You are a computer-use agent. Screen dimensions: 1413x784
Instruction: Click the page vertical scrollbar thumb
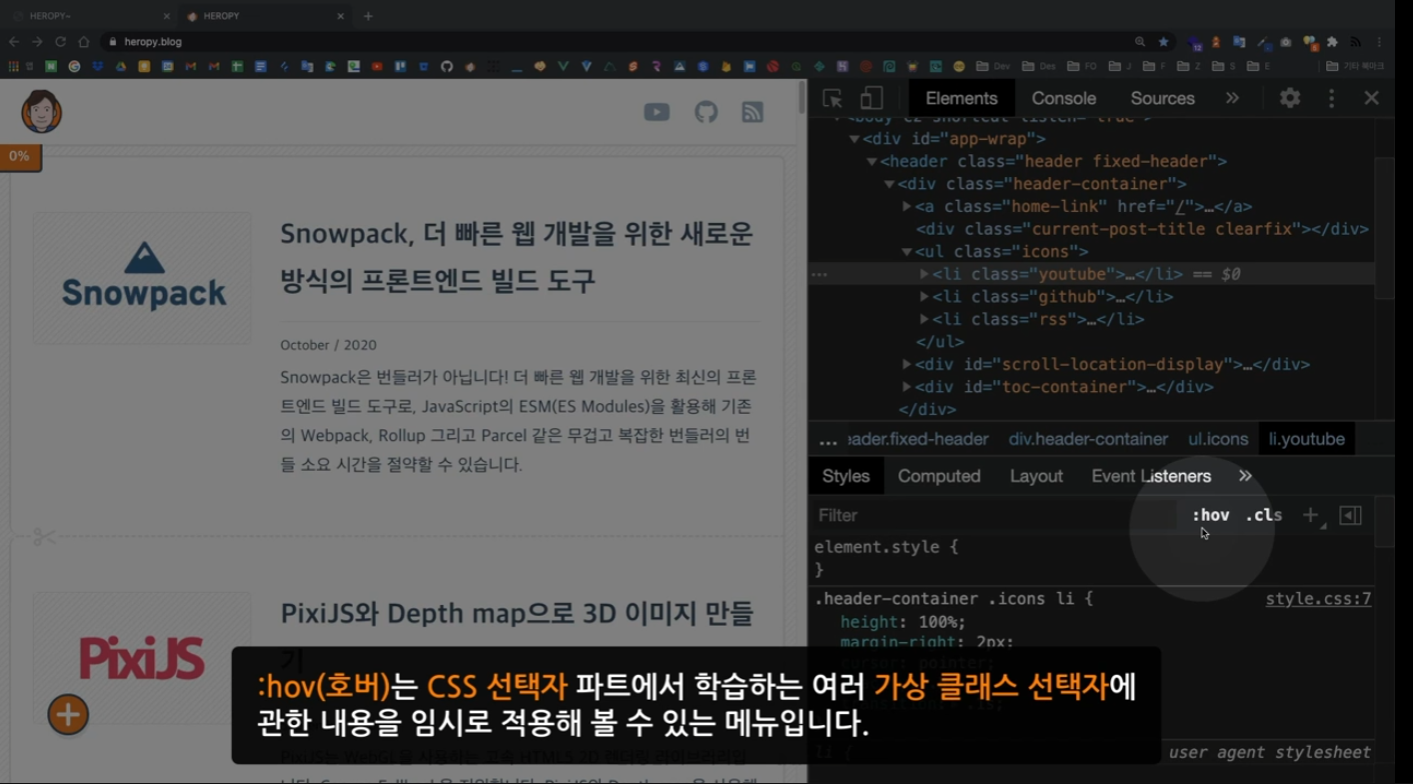(x=801, y=96)
